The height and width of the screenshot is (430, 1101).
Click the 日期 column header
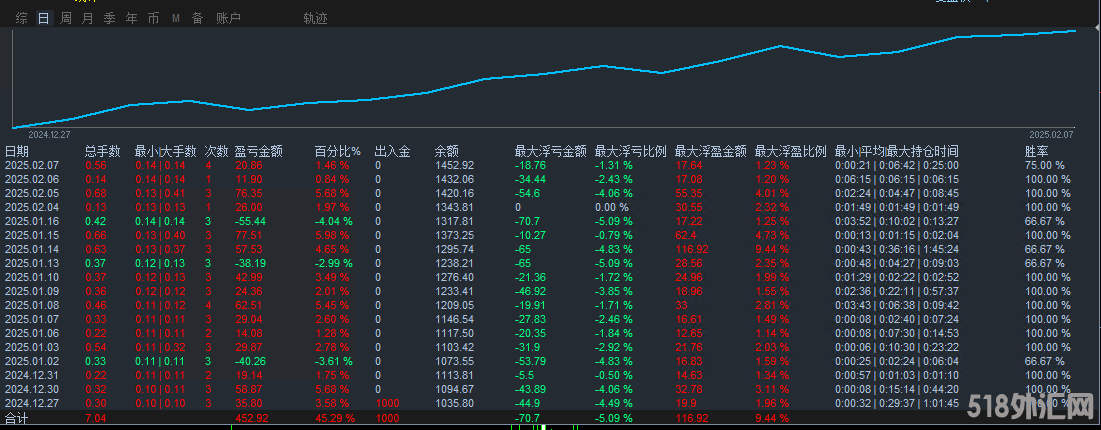17,152
